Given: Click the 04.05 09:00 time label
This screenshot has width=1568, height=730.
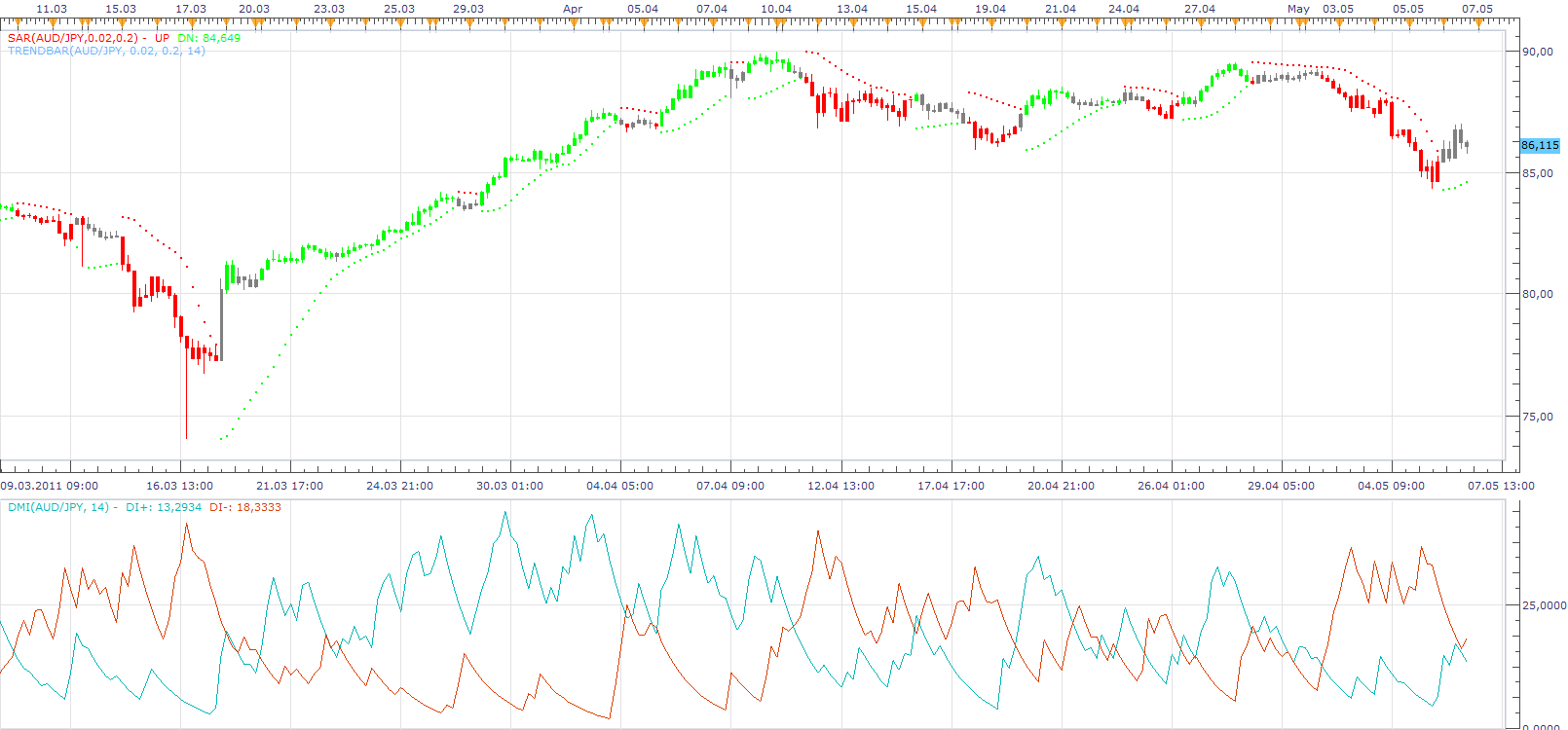Looking at the screenshot, I should coord(1391,486).
